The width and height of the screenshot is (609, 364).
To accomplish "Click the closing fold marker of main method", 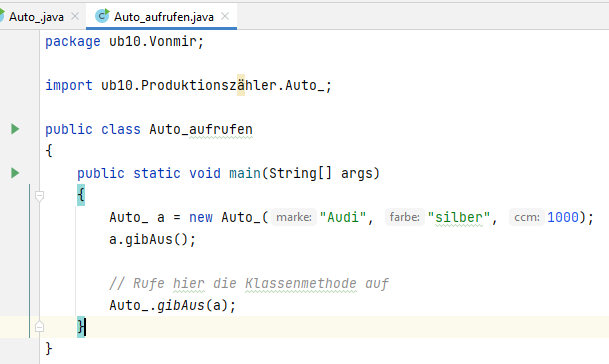I will (x=39, y=327).
